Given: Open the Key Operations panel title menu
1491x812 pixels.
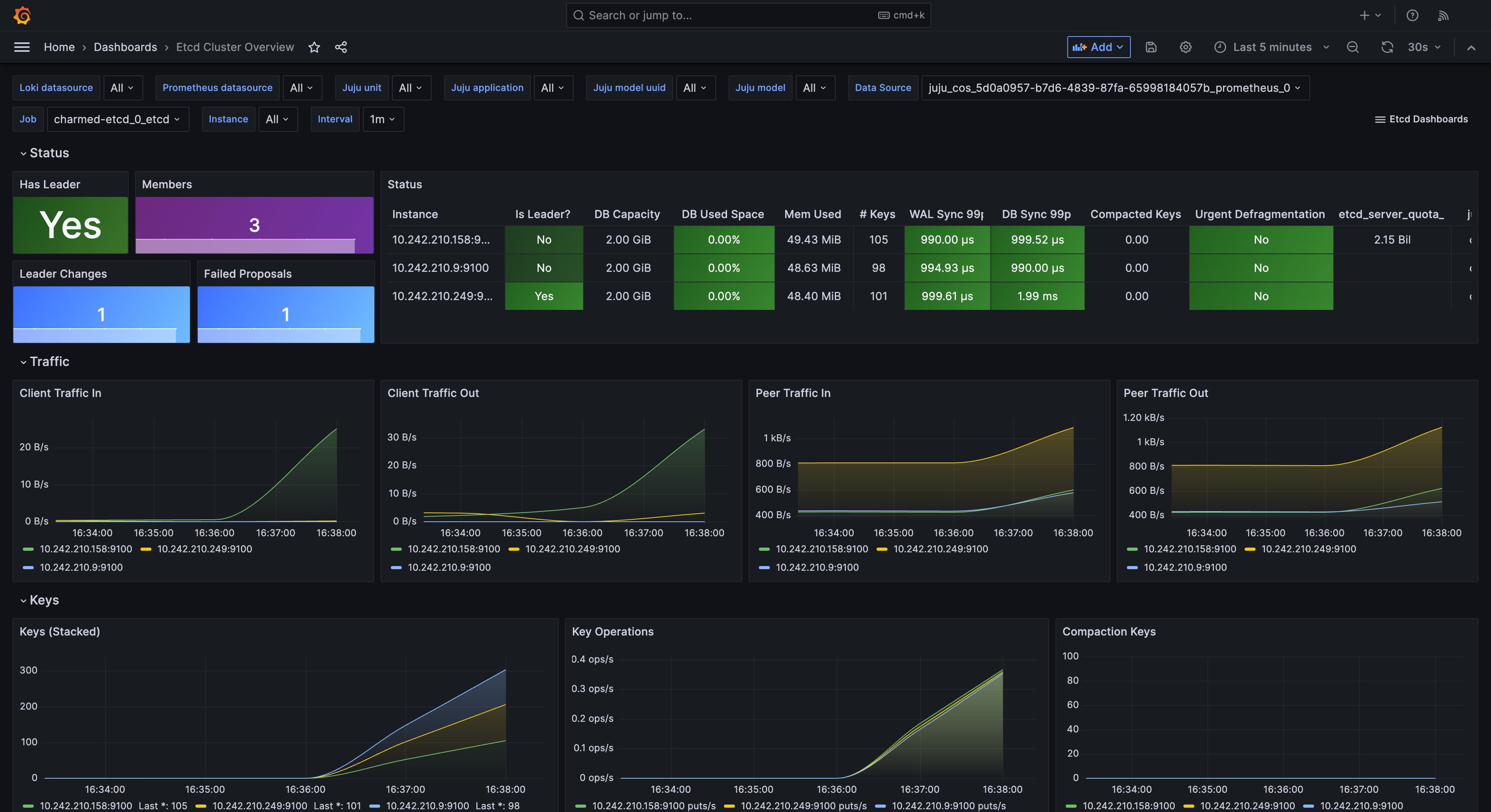Looking at the screenshot, I should point(612,632).
